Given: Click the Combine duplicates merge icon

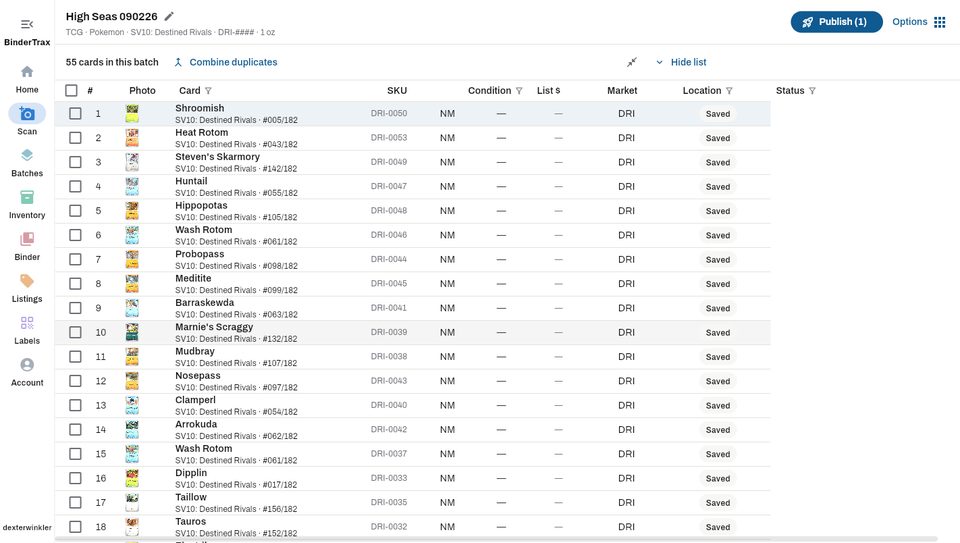Looking at the screenshot, I should coord(178,62).
